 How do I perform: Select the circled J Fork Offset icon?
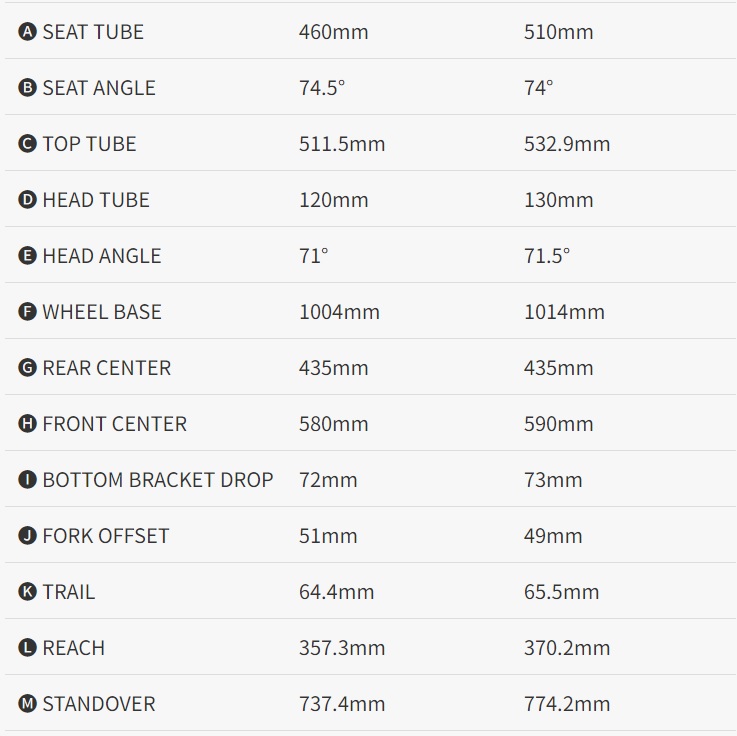pos(27,535)
